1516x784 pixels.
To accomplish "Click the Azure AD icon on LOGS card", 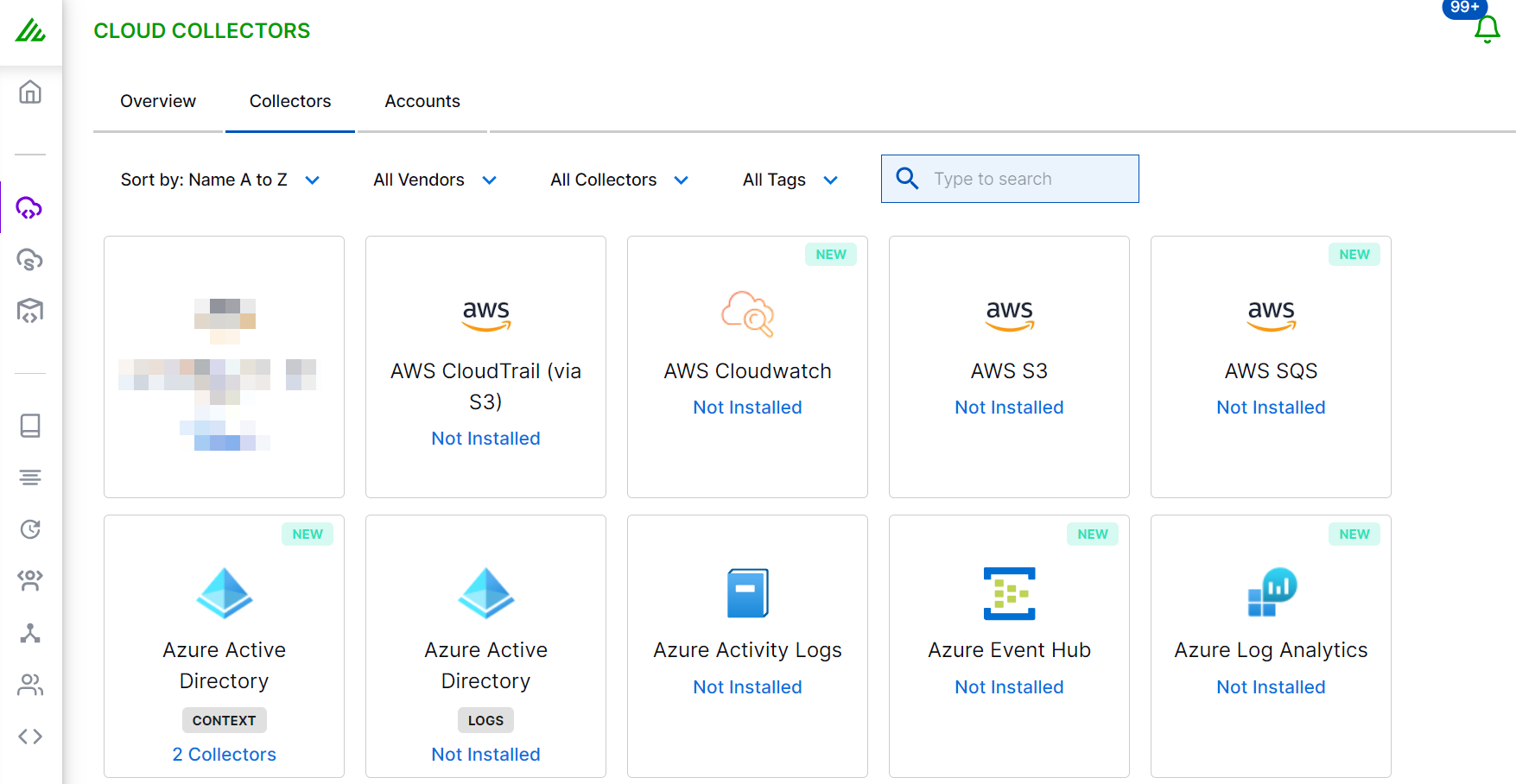I will pyautogui.click(x=486, y=593).
